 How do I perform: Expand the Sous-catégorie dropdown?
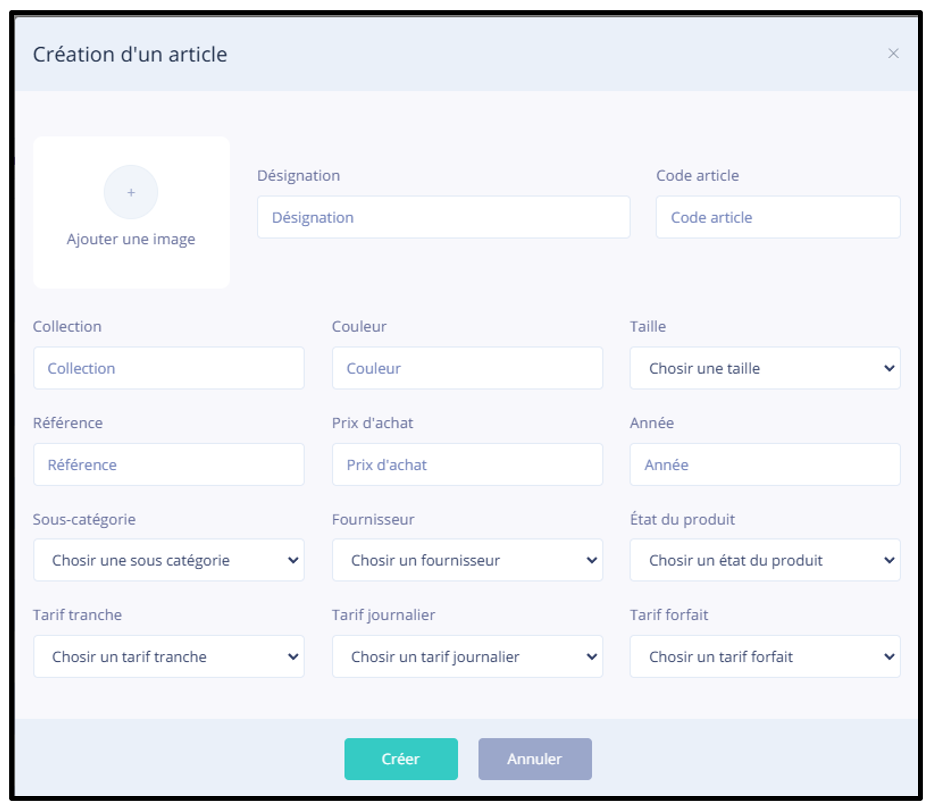168,561
